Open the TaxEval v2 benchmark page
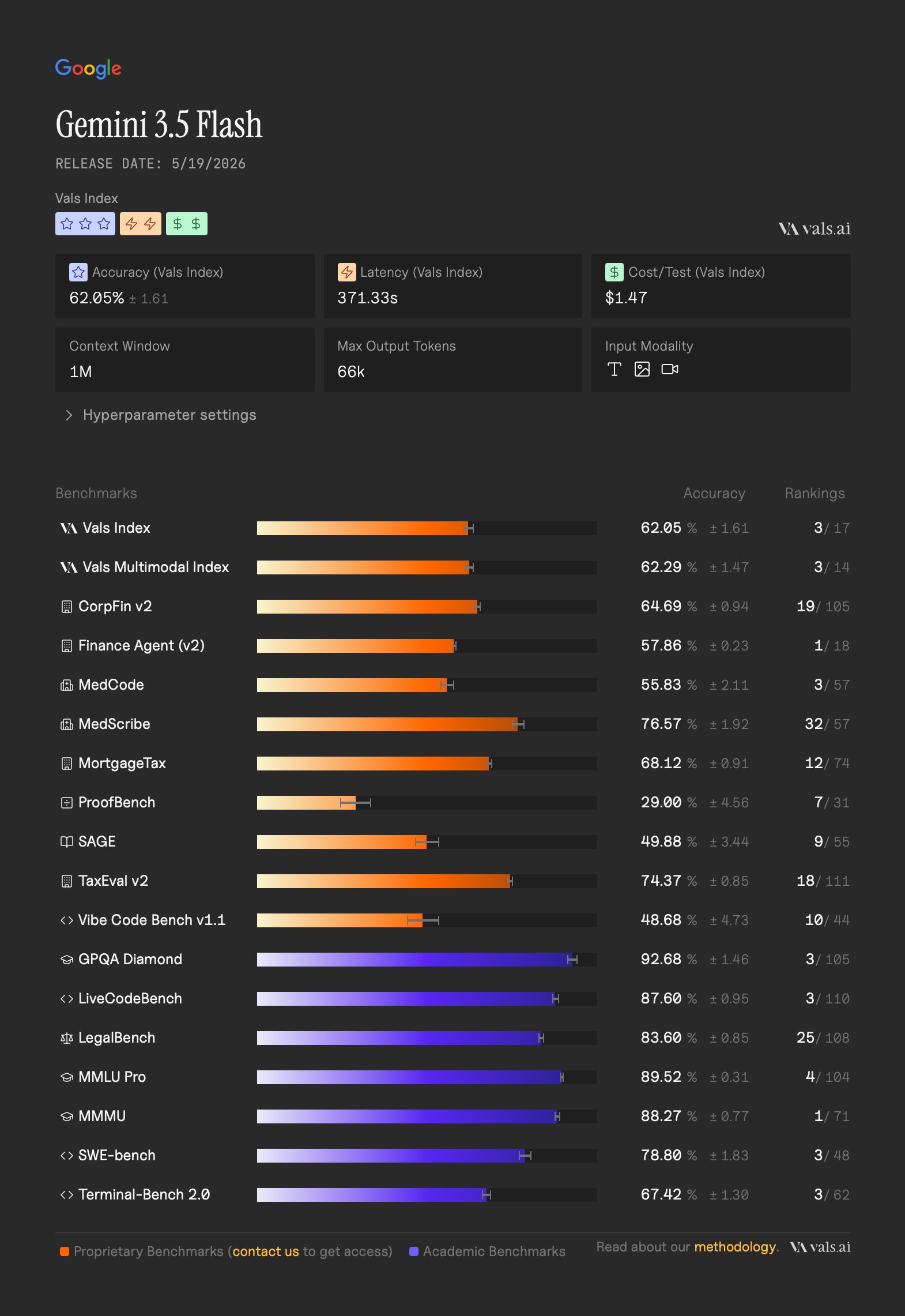Viewport: 905px width, 1316px height. 114,881
